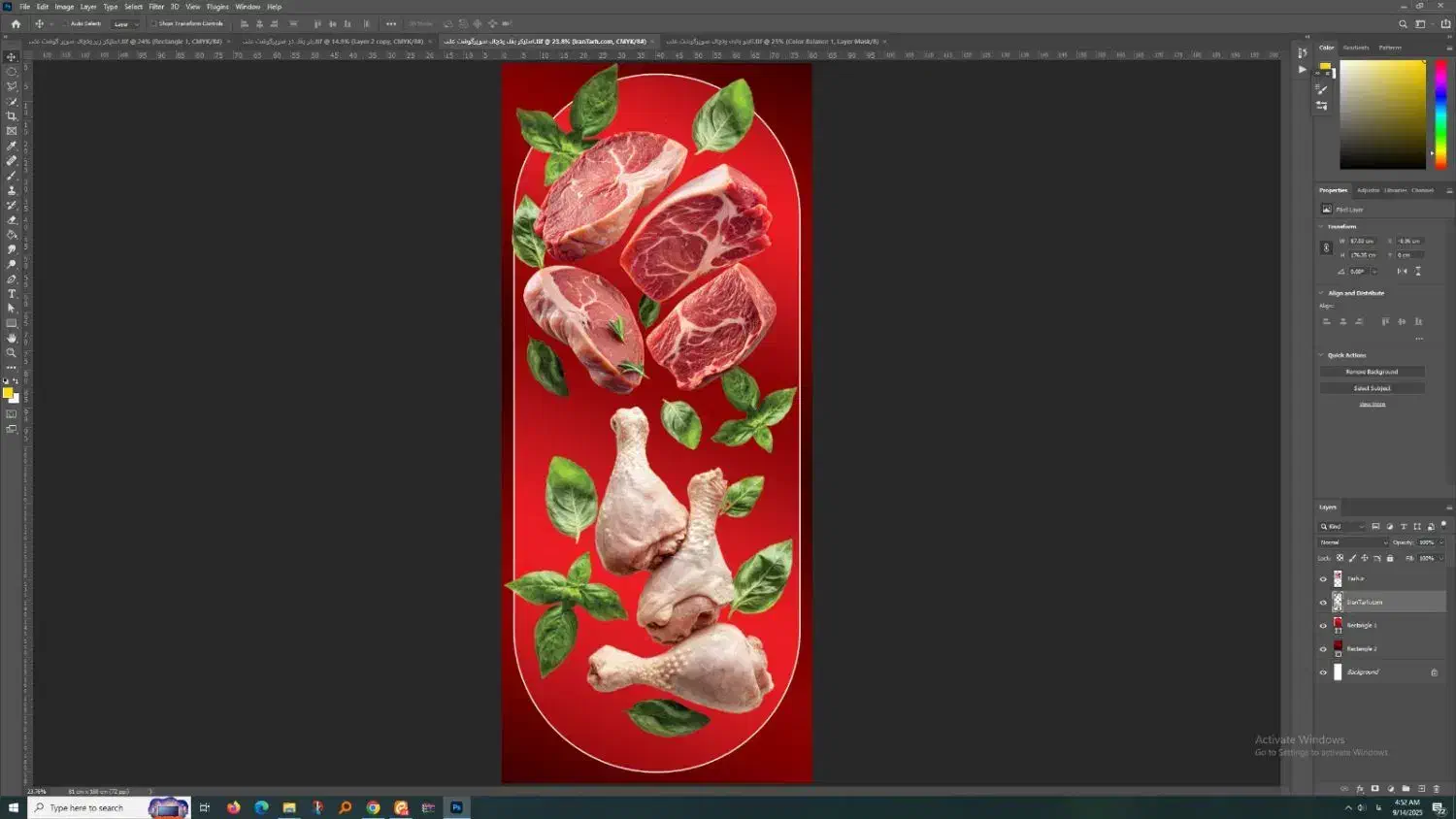Collapse the Align and Distribute section
The image size is (1456, 819).
point(1321,293)
